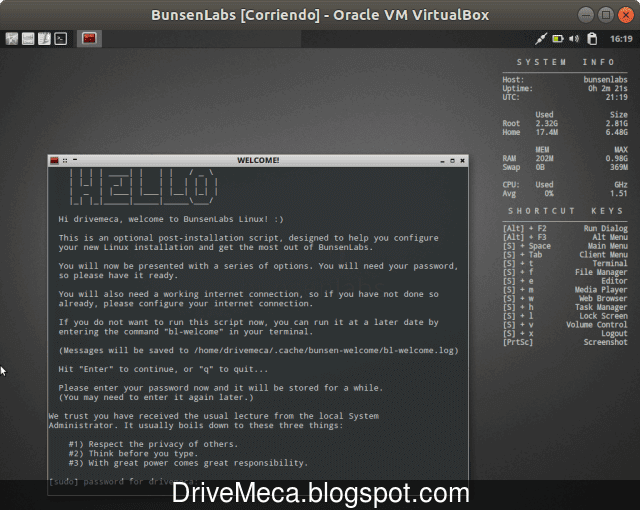The height and width of the screenshot is (510, 640).
Task: Click the 'Volume Control' shortcut entry
Action: 596,325
